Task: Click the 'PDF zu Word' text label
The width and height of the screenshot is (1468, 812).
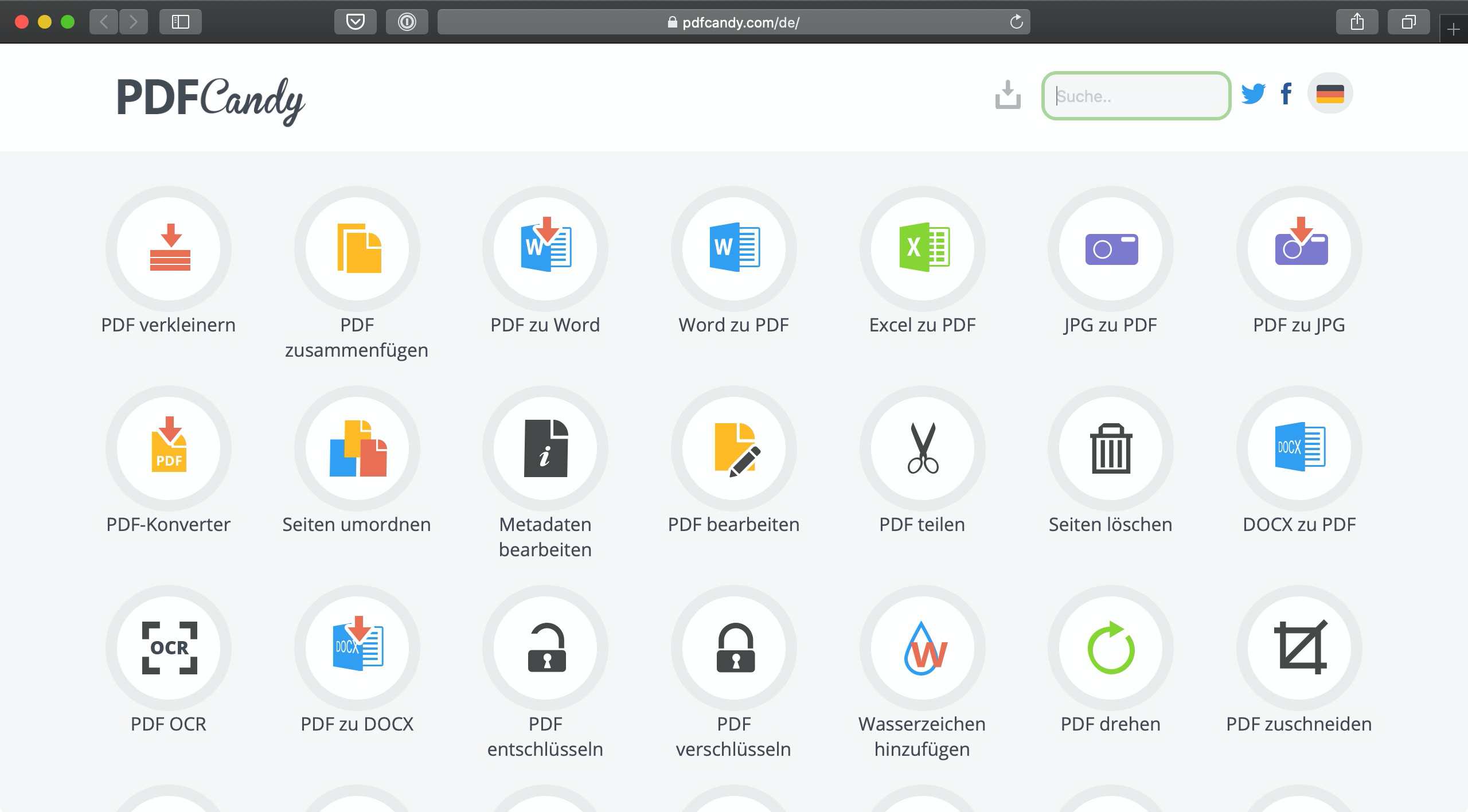Action: pos(545,325)
